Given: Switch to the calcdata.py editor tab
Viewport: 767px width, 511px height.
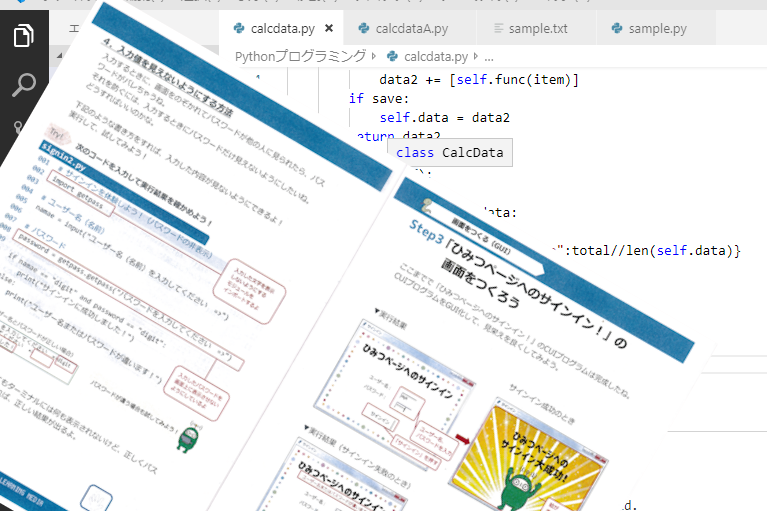Looking at the screenshot, I should pos(282,29).
